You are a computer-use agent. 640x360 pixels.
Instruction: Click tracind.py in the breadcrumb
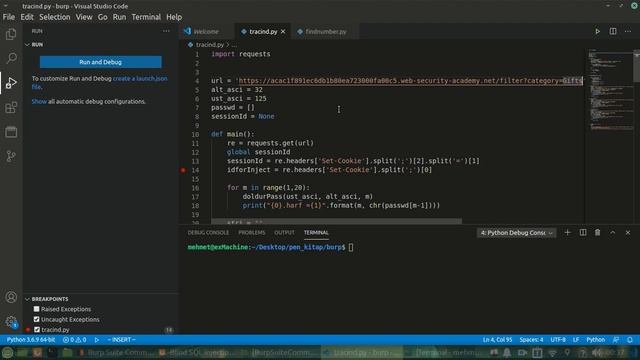210,45
